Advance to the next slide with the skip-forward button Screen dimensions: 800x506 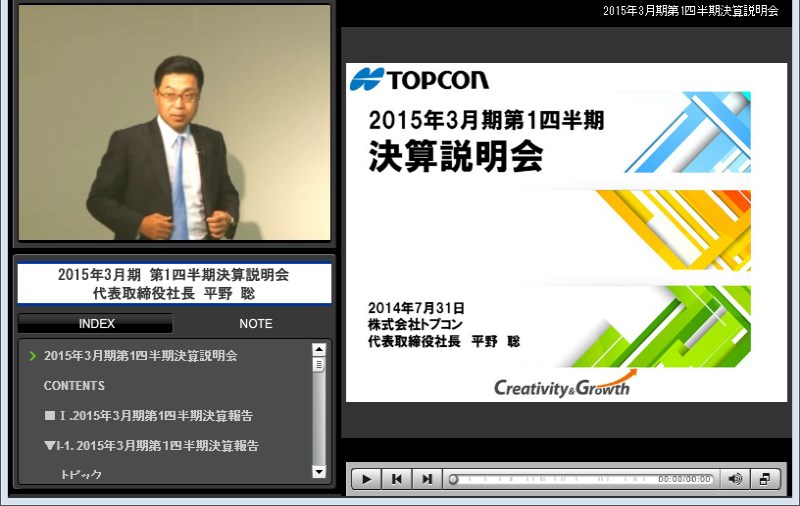pos(427,479)
